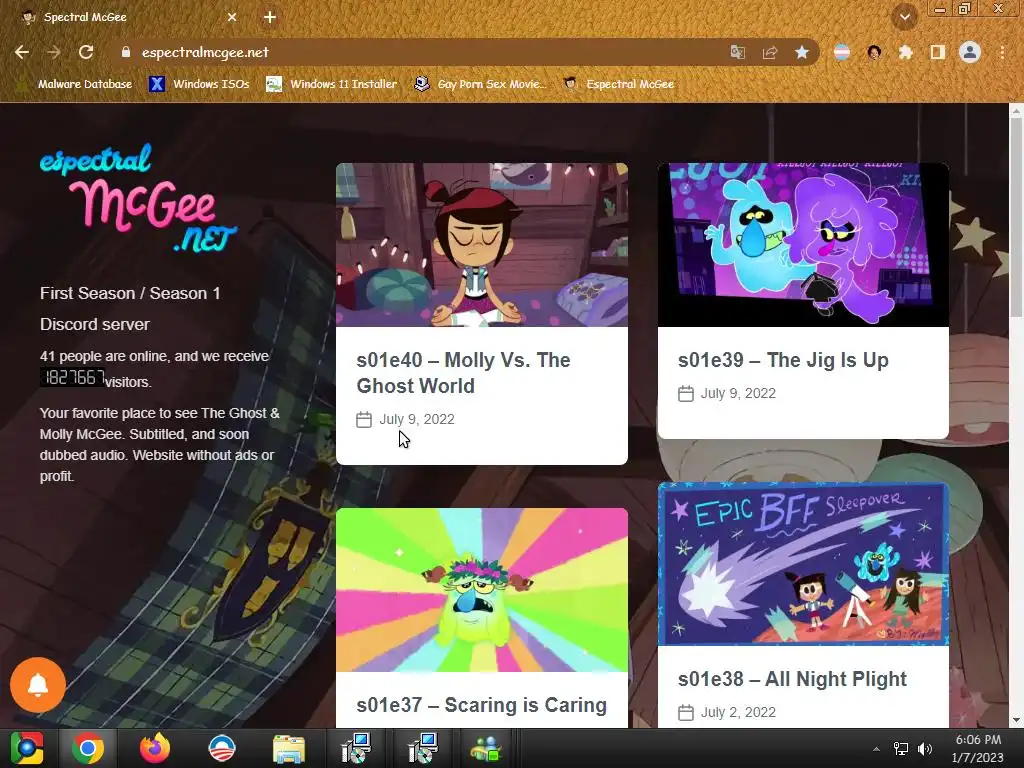The image size is (1024, 768).
Task: Open s01e37 – Scaring is Caring title
Action: tap(481, 705)
